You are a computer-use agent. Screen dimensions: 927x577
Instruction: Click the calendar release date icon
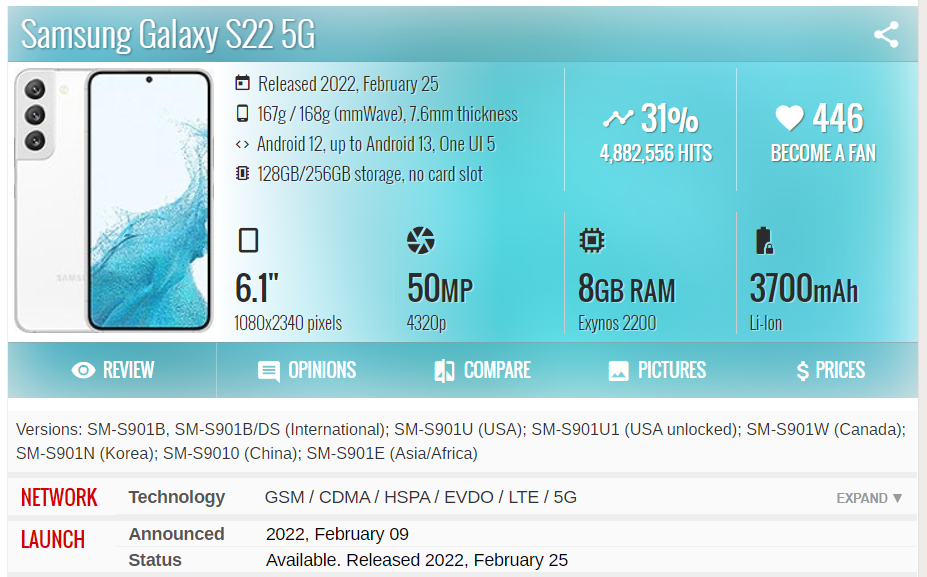[242, 83]
